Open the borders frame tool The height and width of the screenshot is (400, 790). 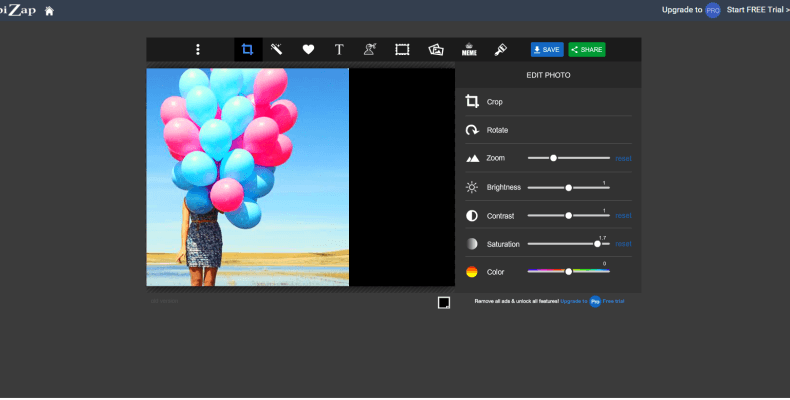click(x=402, y=49)
